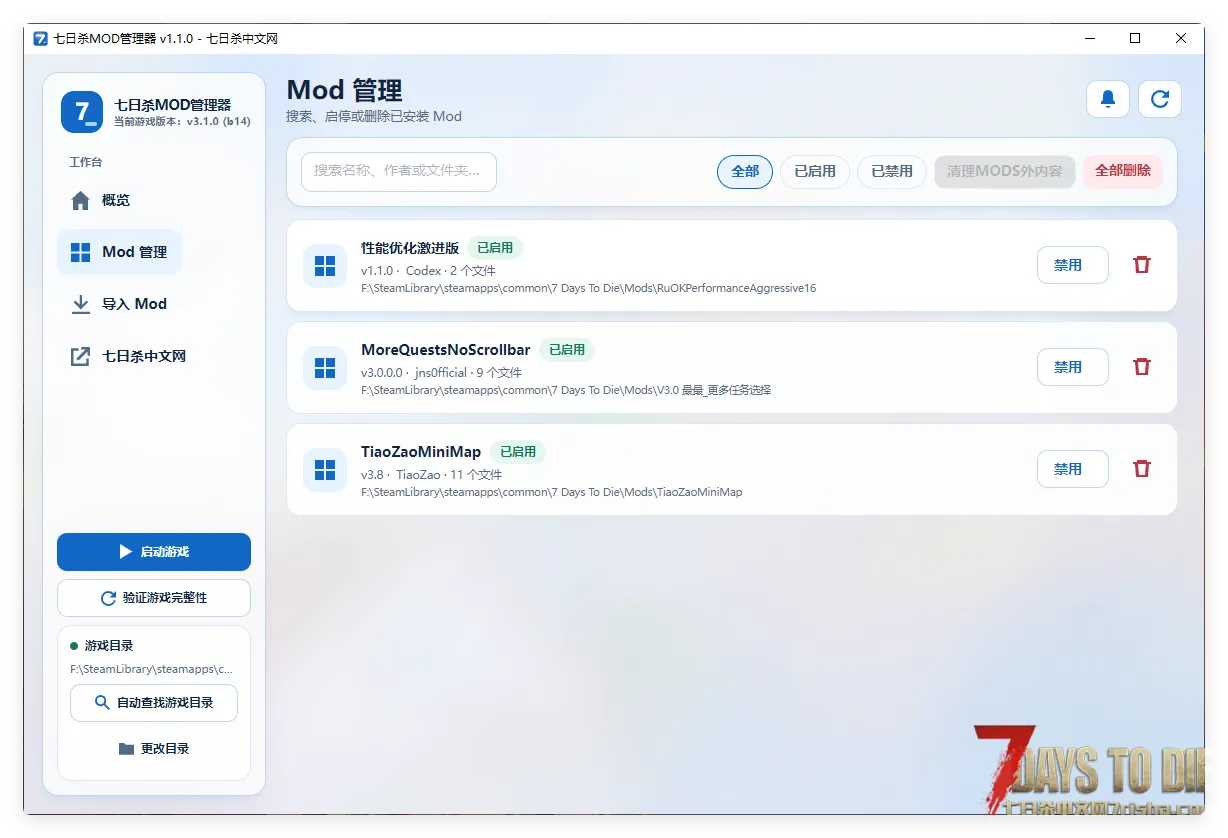Filter mods by 已启用

pyautogui.click(x=815, y=172)
